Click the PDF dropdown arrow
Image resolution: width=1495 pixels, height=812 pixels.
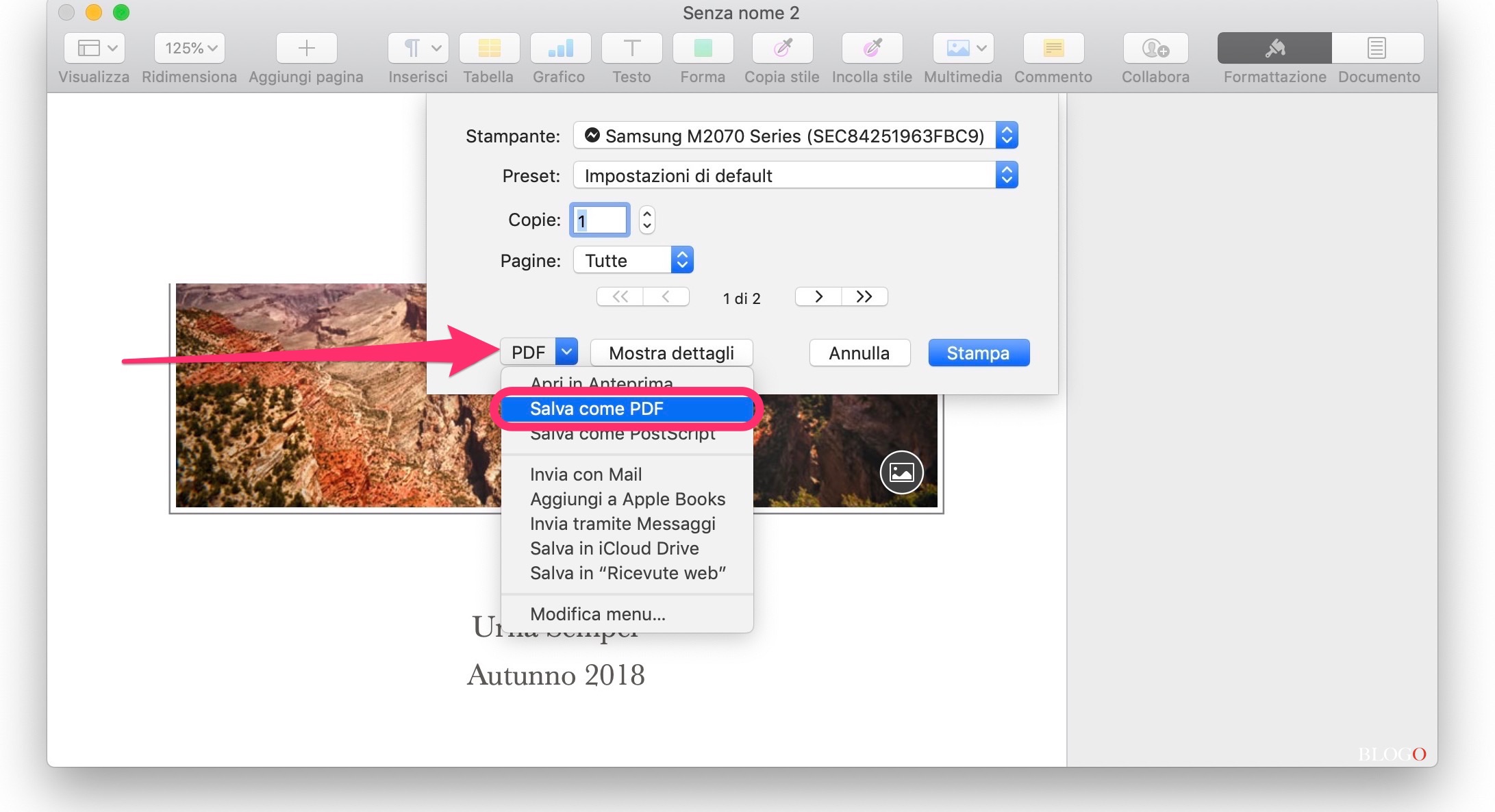tap(566, 352)
